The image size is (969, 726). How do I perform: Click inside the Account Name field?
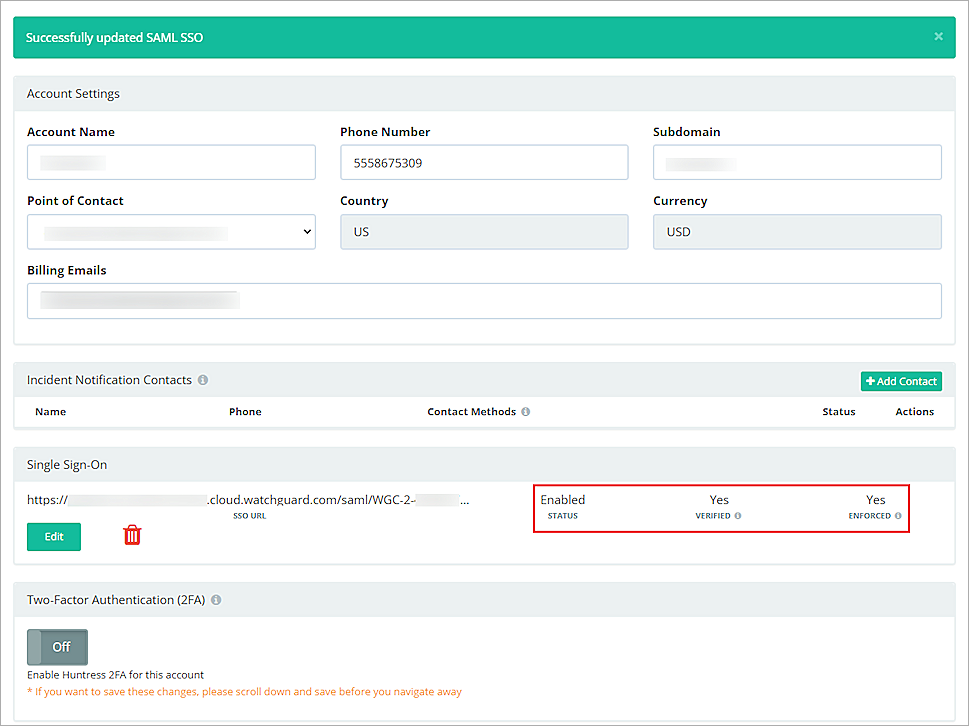[x=171, y=162]
